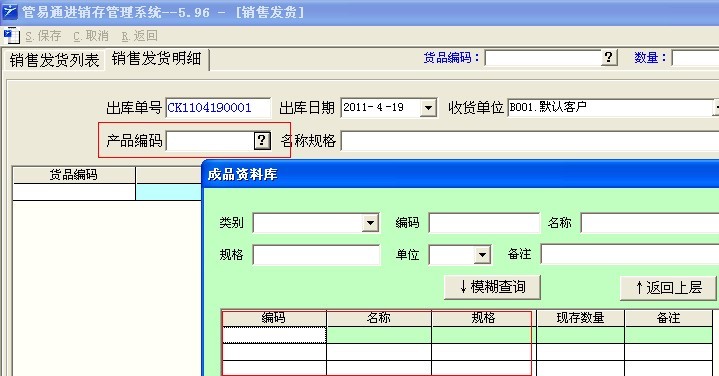Click 编码 column header in result grid
Viewport: 719px width, 376px height.
click(274, 318)
